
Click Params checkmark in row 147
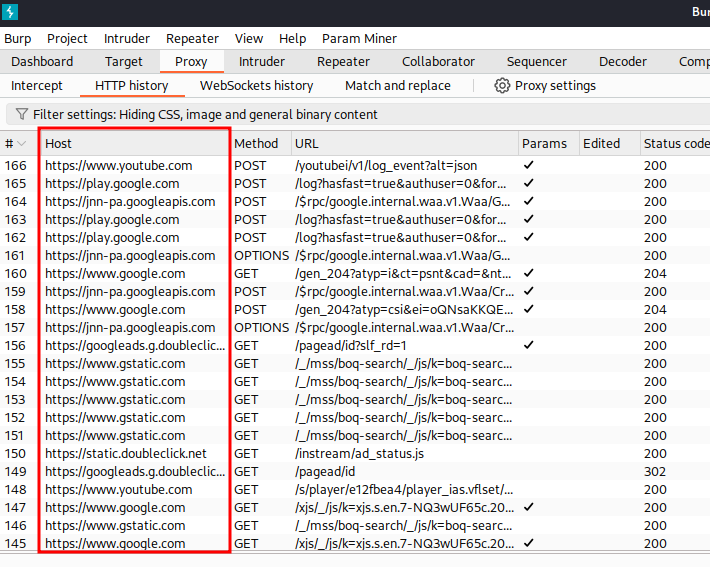pos(528,507)
